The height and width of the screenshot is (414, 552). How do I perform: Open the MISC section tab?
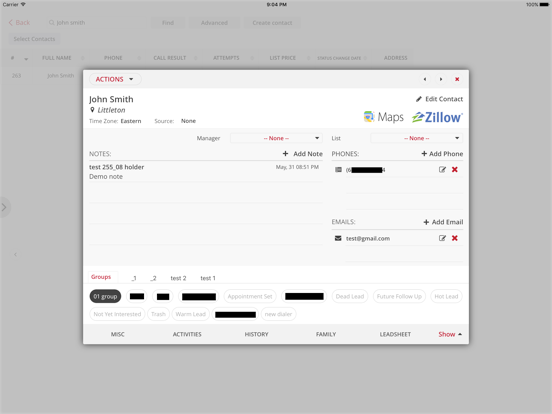click(x=118, y=334)
